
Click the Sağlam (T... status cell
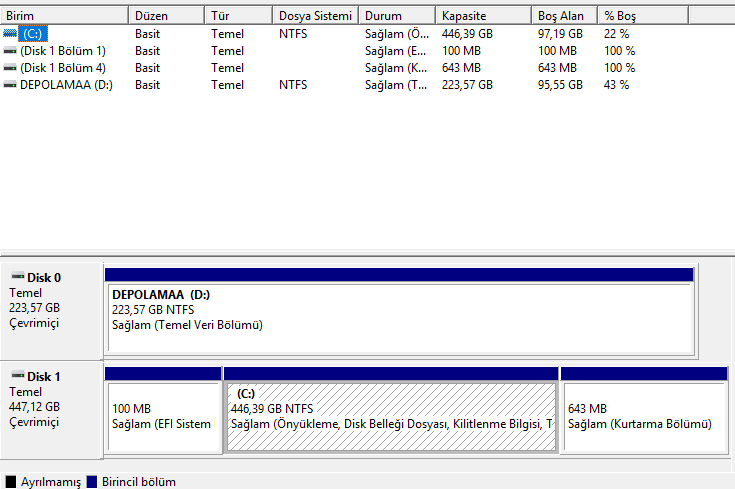[x=396, y=85]
